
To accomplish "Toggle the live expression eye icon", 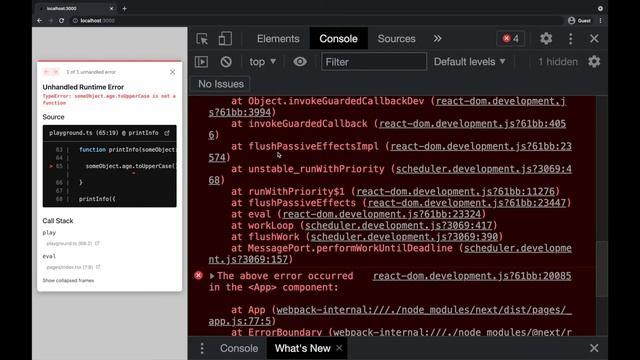I will pyautogui.click(x=300, y=62).
